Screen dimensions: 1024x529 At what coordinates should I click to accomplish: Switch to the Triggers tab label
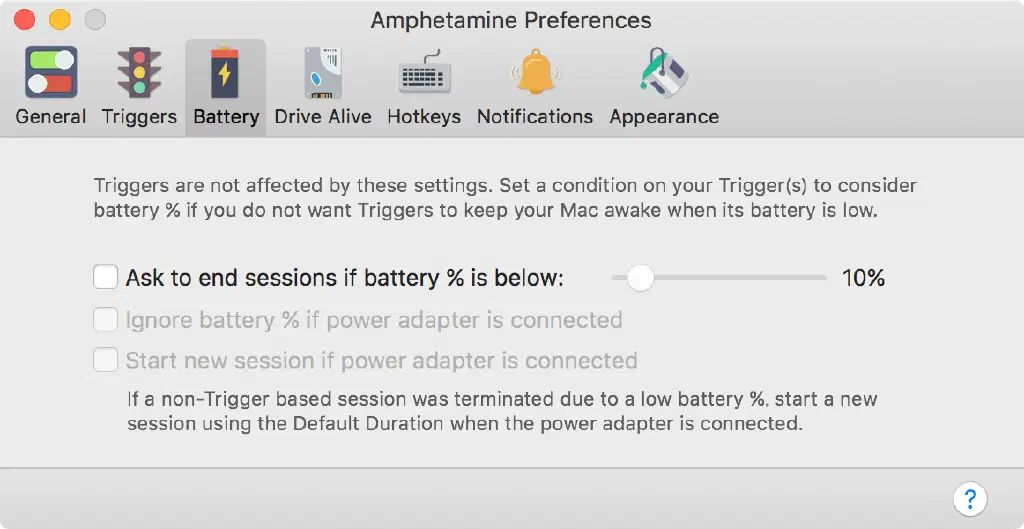coord(139,117)
